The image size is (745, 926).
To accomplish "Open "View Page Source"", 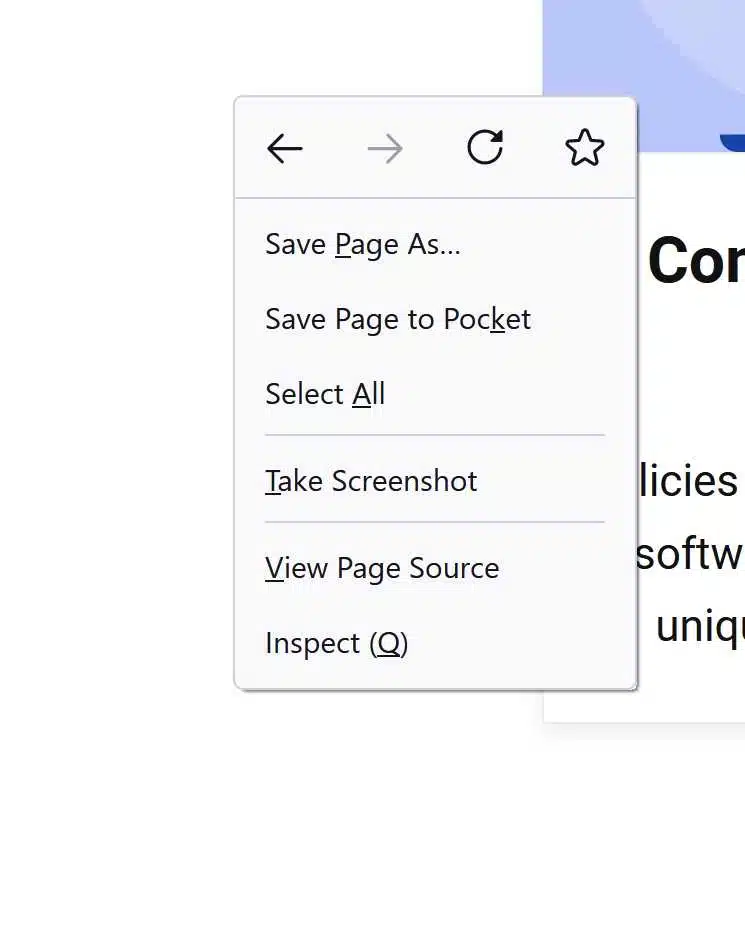I will click(x=381, y=568).
